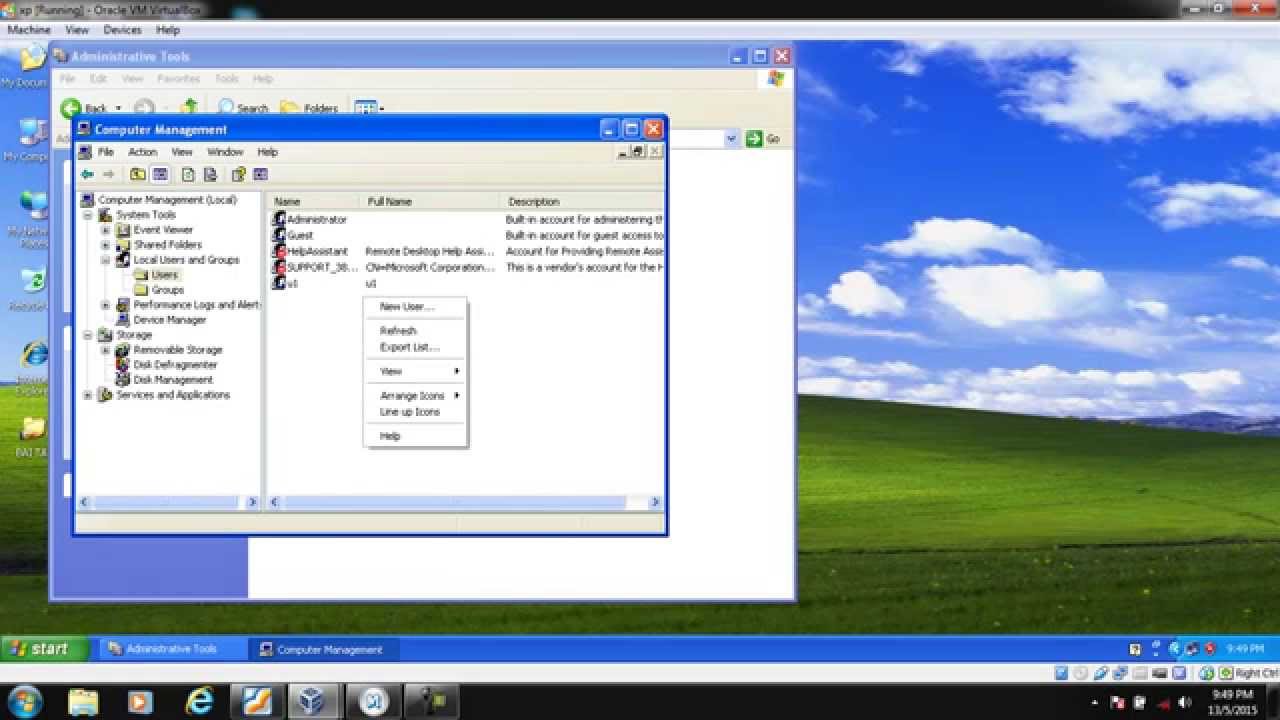Choose Refresh from the context menu
1280x720 pixels.
click(x=415, y=331)
